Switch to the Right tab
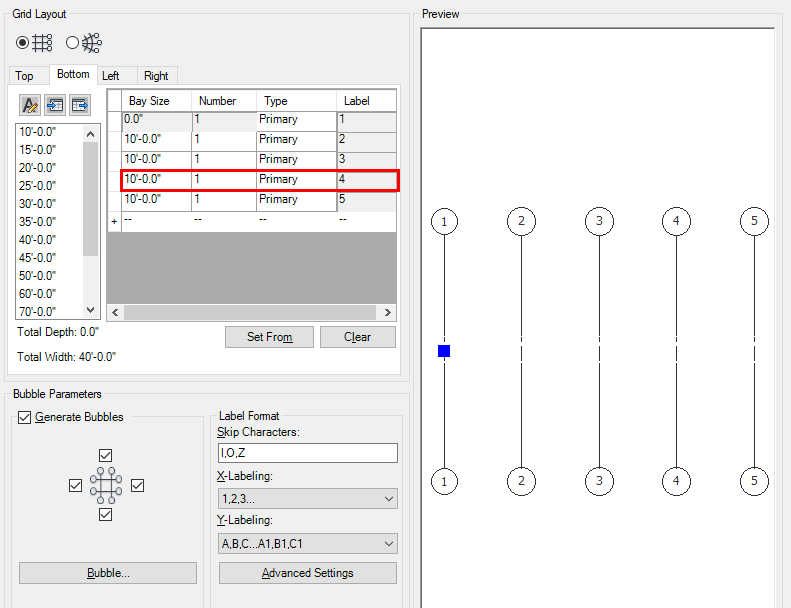The height and width of the screenshot is (608, 791). point(156,76)
